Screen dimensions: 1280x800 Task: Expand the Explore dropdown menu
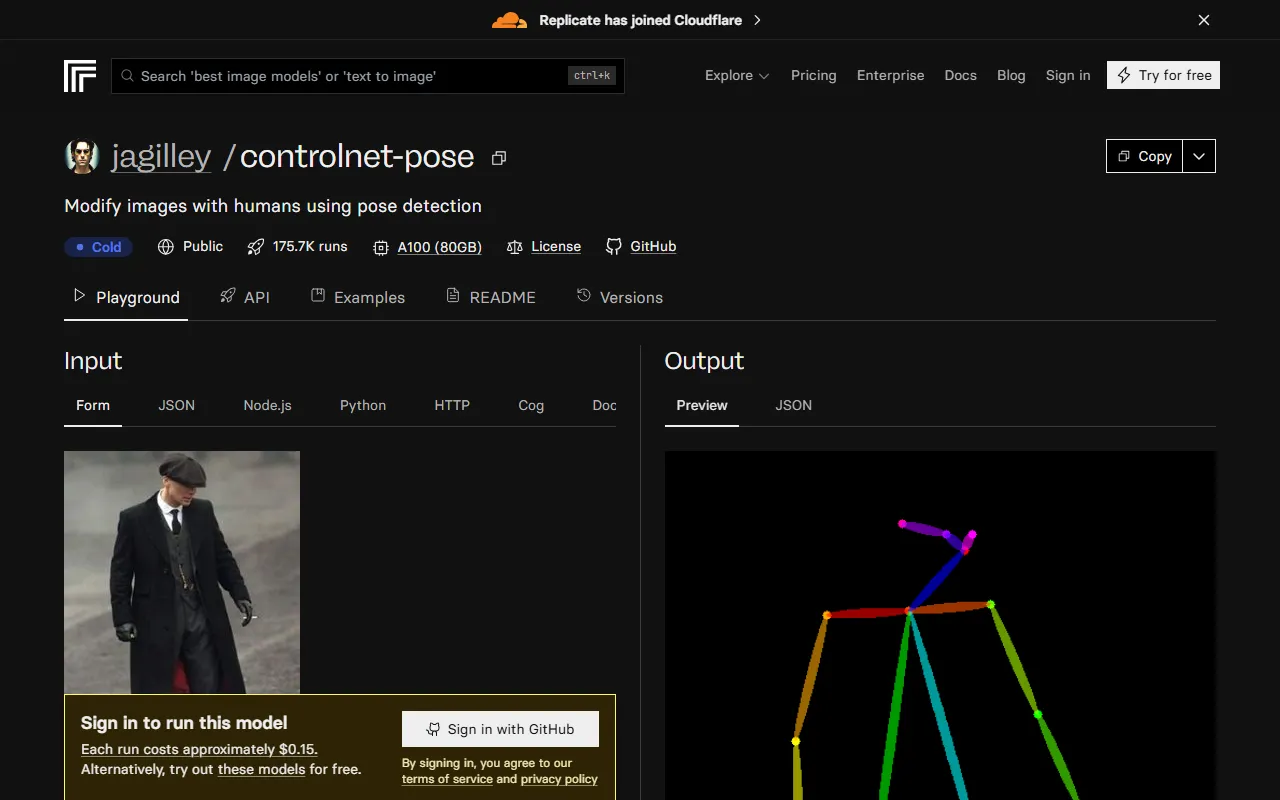pyautogui.click(x=737, y=76)
